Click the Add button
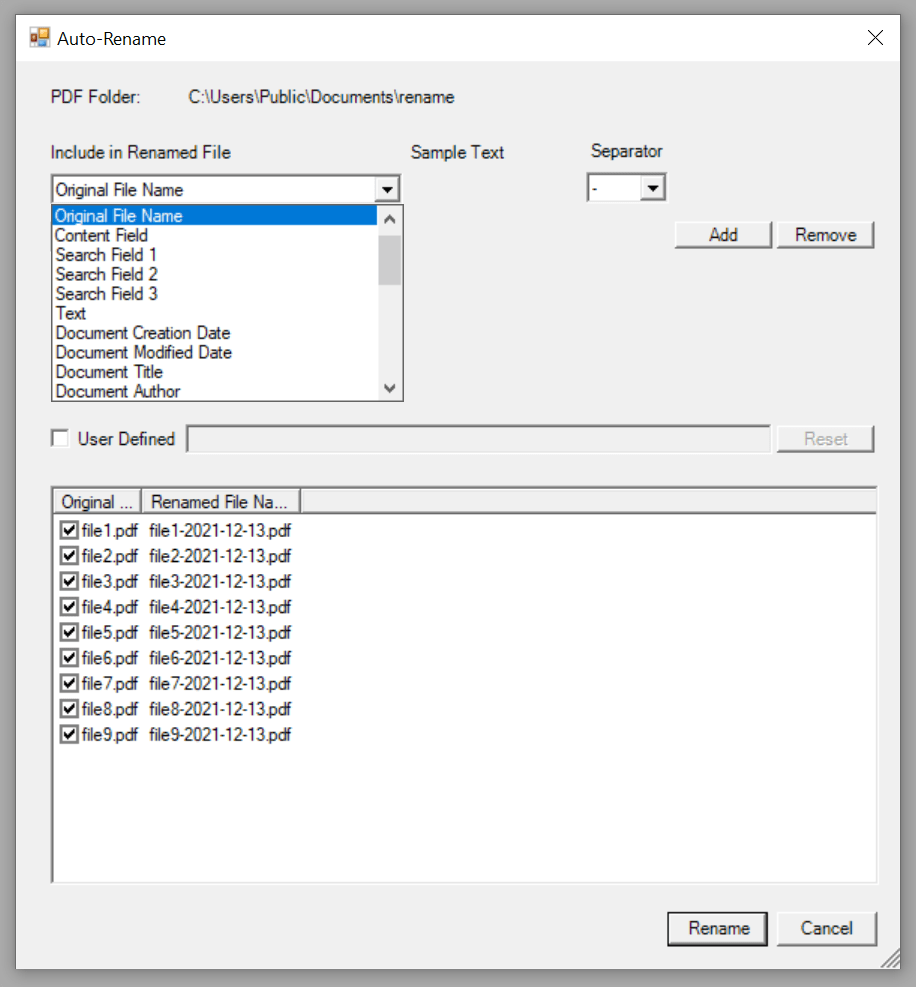The width and height of the screenshot is (916, 987). 722,234
